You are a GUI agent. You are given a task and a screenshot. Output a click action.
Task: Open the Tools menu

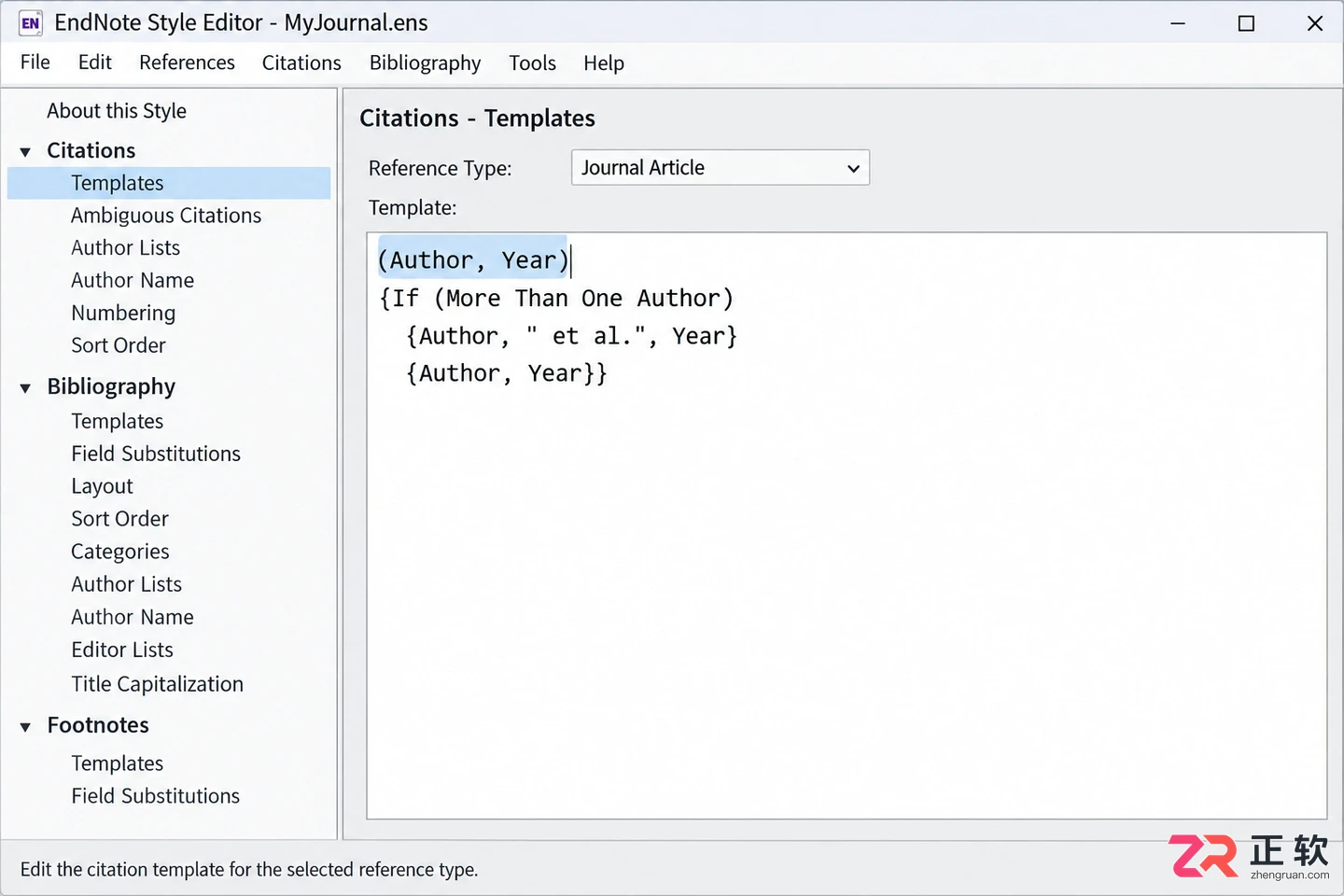click(x=532, y=63)
